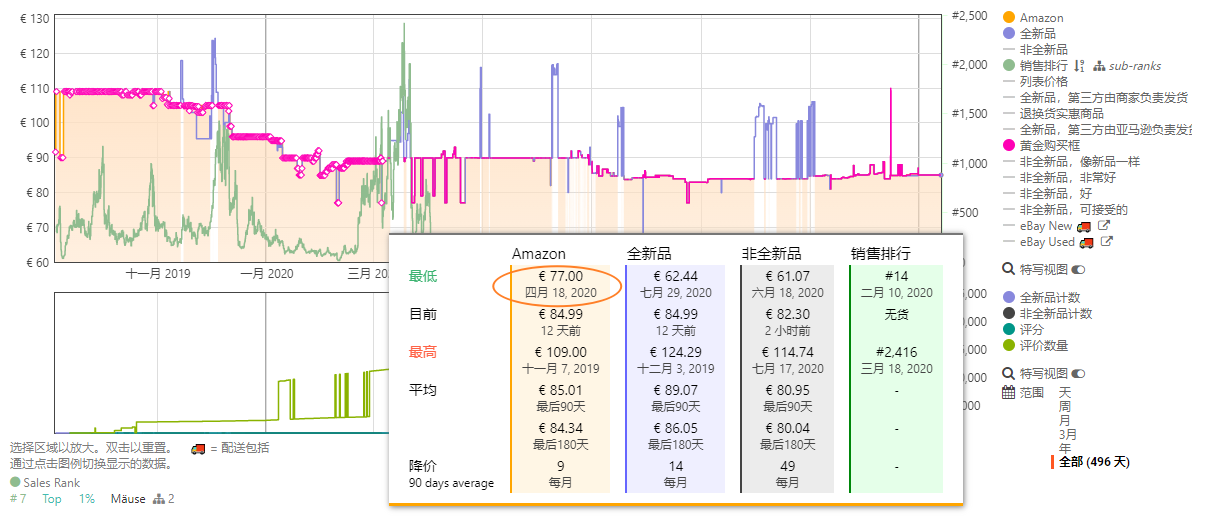Select 全部 (496 天) range
1205x521 pixels.
tap(1094, 462)
